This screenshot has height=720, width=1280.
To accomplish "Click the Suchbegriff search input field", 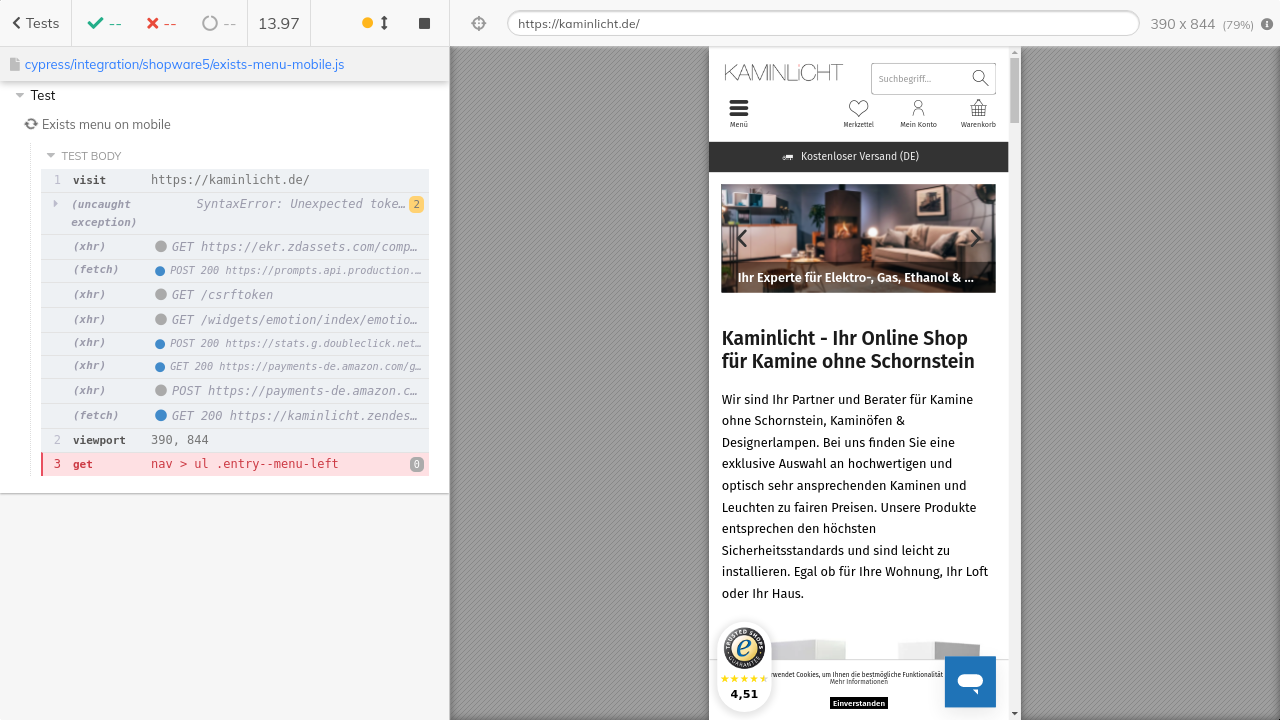I will pos(918,78).
